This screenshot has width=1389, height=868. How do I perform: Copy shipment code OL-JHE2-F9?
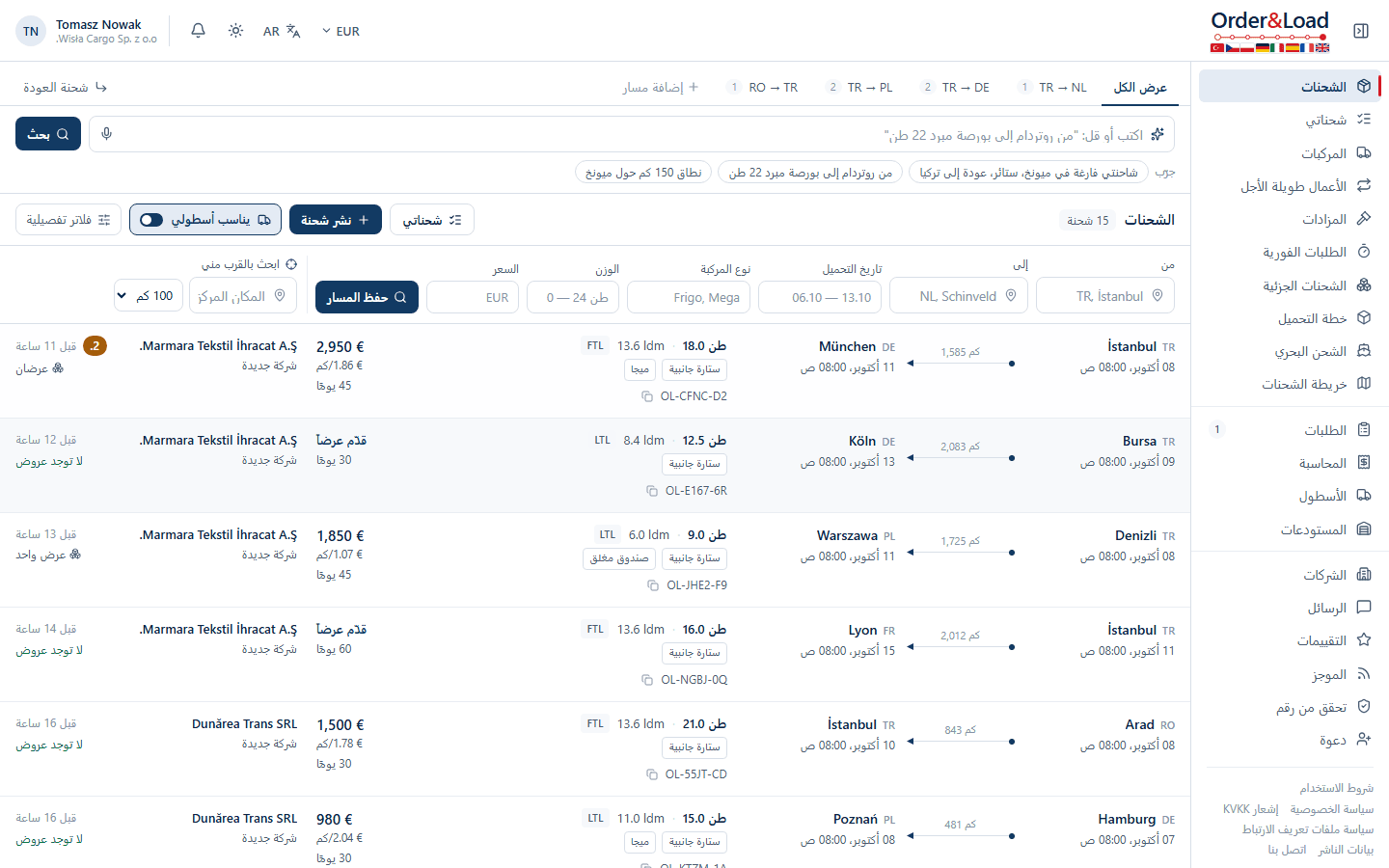pyautogui.click(x=654, y=585)
